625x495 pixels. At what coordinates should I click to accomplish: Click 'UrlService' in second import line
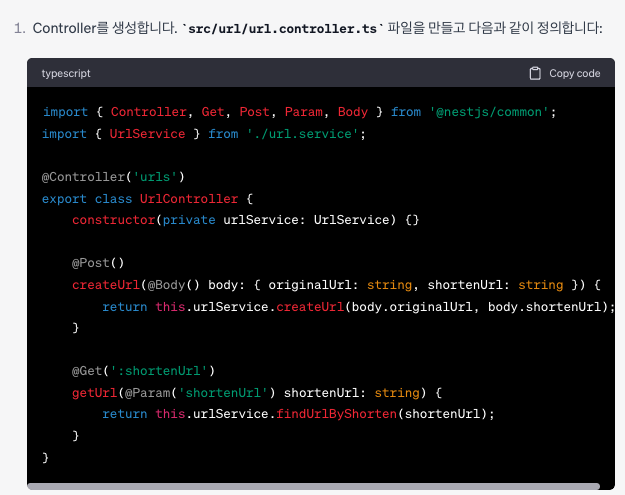147,134
